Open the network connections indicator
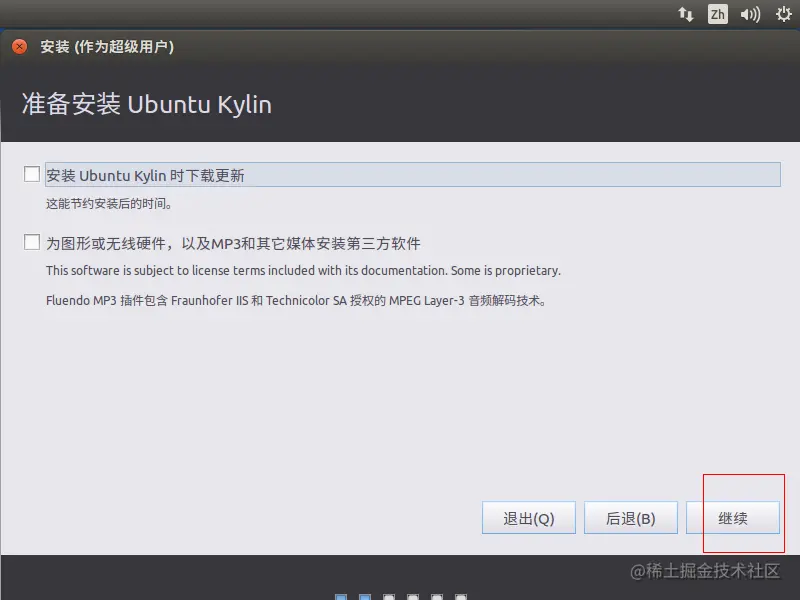The image size is (800, 600). pos(686,14)
